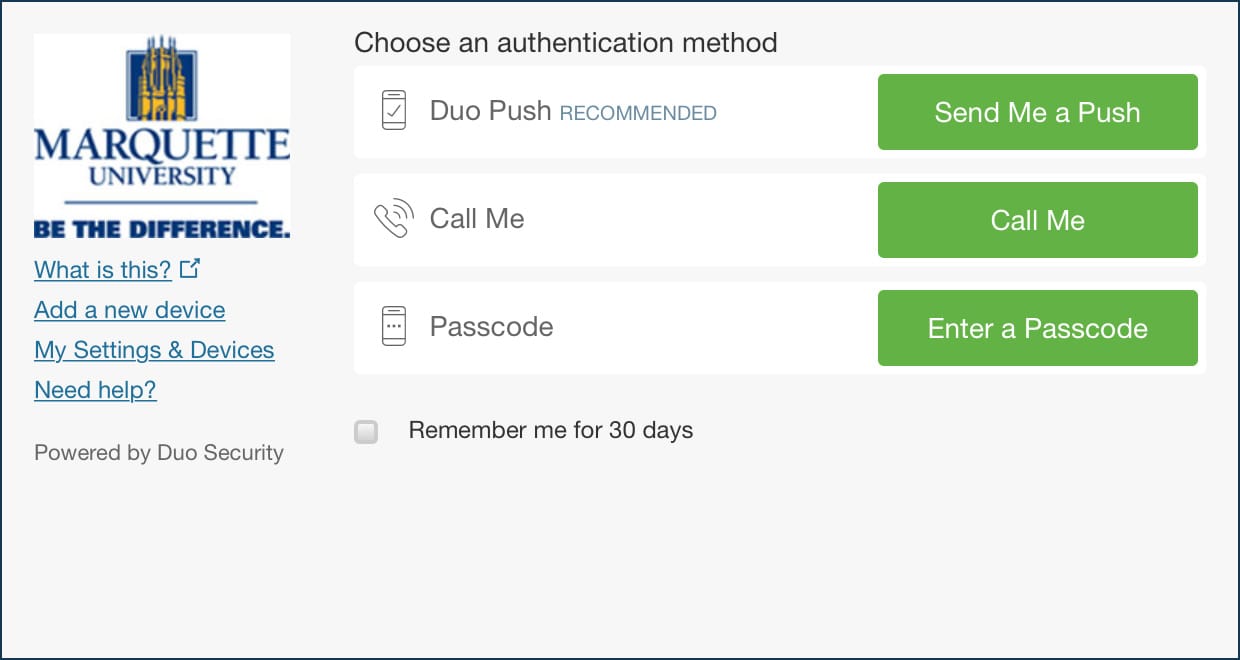This screenshot has width=1240, height=660.
Task: Select the Passcode method label text
Action: pyautogui.click(x=491, y=327)
